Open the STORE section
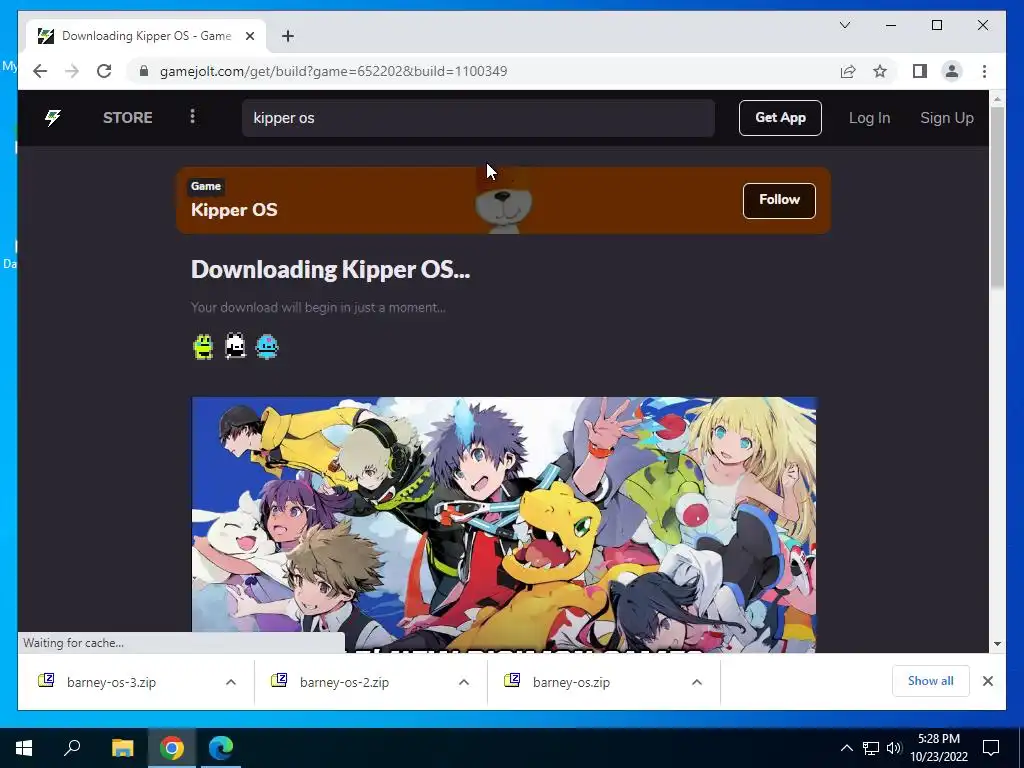 click(x=127, y=118)
